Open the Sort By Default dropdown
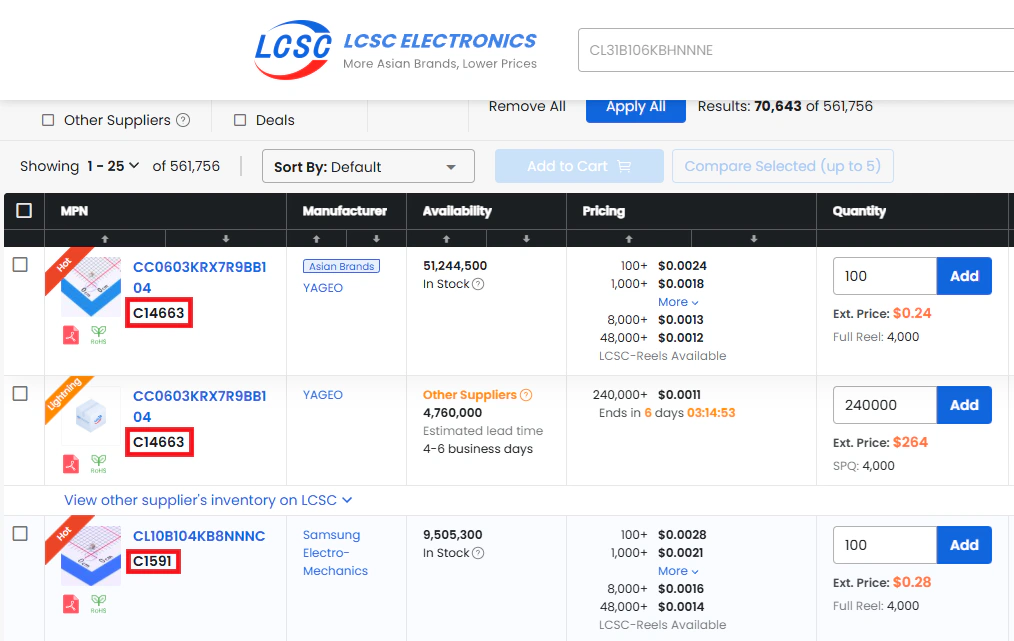 (368, 166)
